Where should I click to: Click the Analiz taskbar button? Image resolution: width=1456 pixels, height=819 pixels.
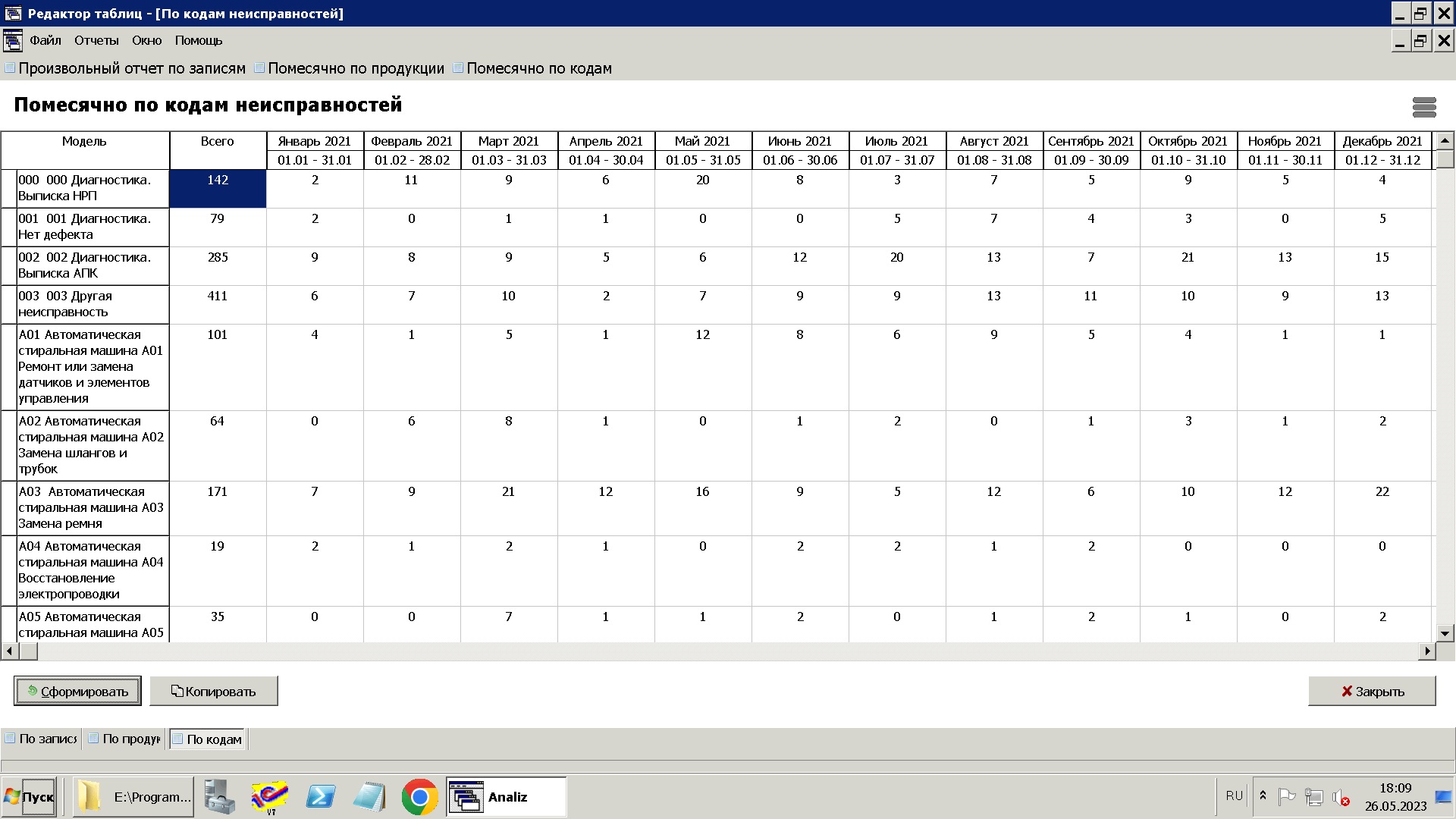pyautogui.click(x=506, y=797)
